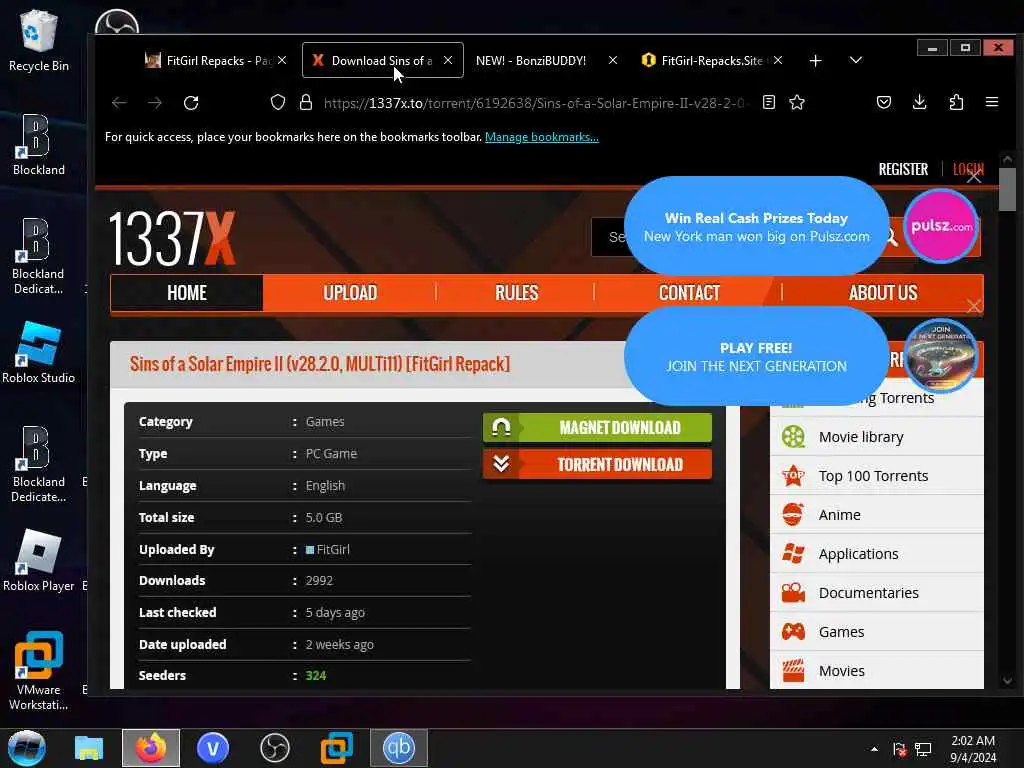The image size is (1024, 768).
Task: Open the Firefox downloads arrow icon
Action: coord(920,103)
